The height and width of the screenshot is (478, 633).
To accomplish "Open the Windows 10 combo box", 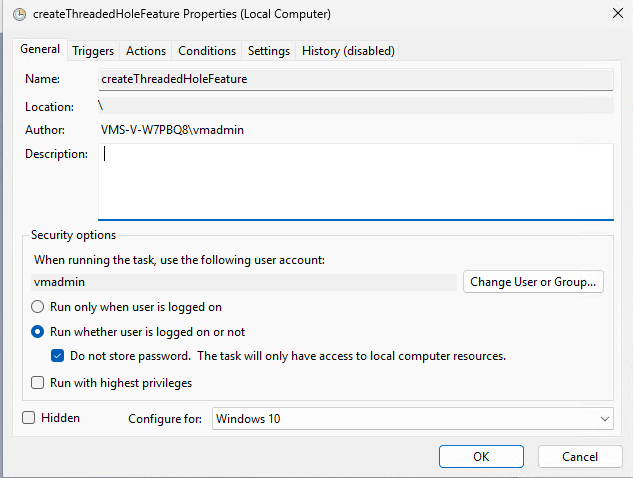I will click(x=413, y=419).
